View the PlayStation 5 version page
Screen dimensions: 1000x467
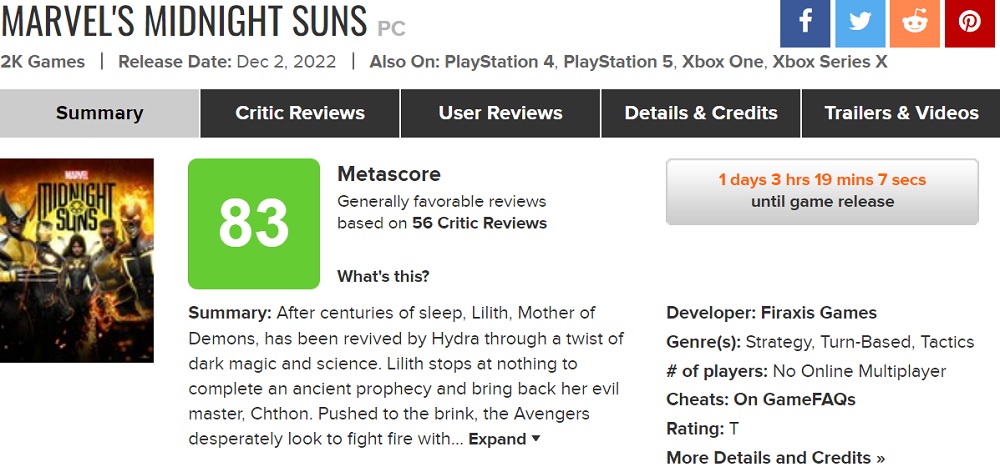click(x=617, y=62)
